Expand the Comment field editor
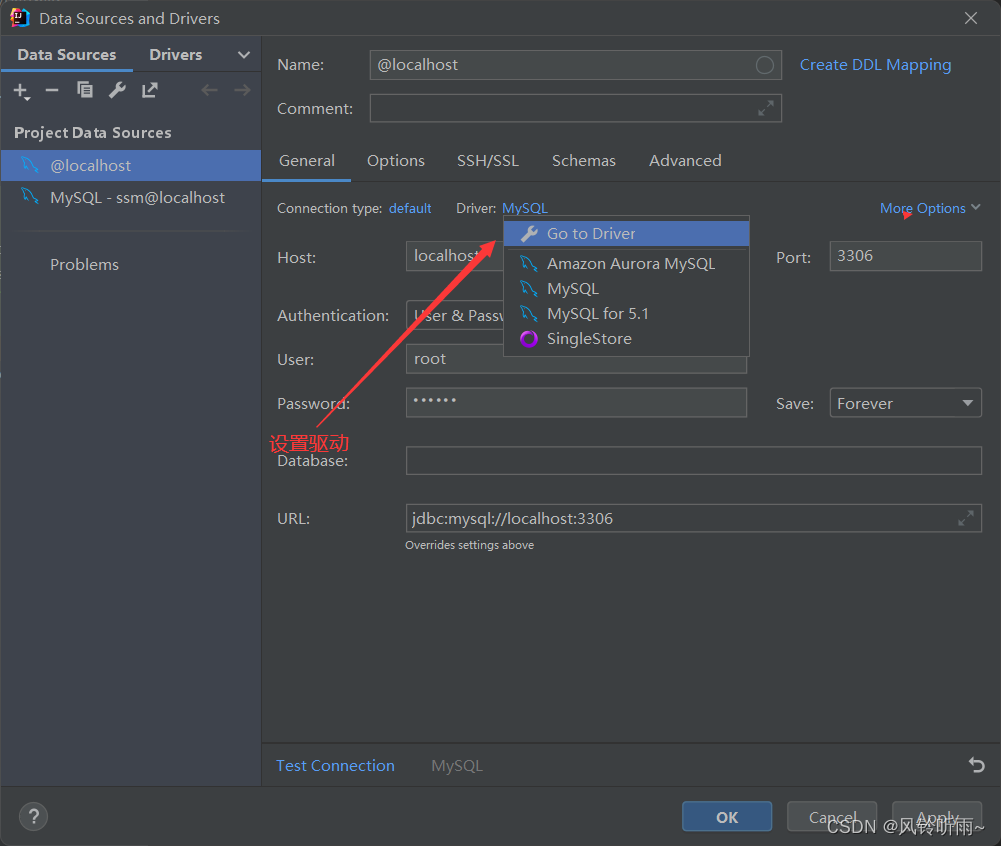The width and height of the screenshot is (1001, 846). click(766, 108)
